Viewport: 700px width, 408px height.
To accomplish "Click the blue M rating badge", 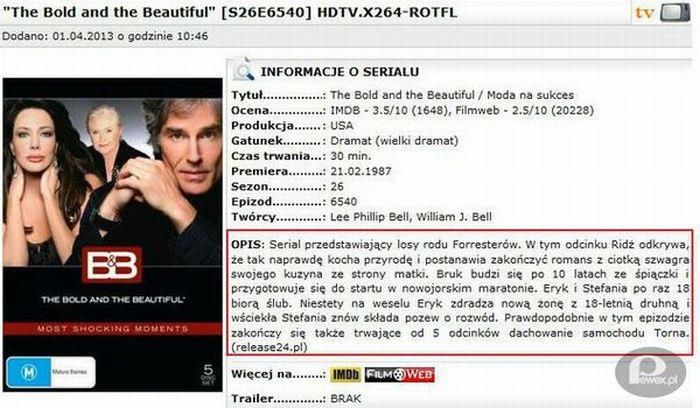I will click(50, 372).
